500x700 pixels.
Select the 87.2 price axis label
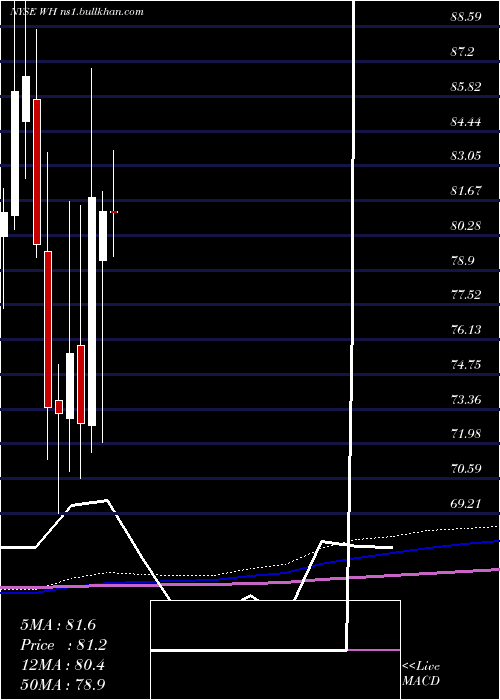462,52
